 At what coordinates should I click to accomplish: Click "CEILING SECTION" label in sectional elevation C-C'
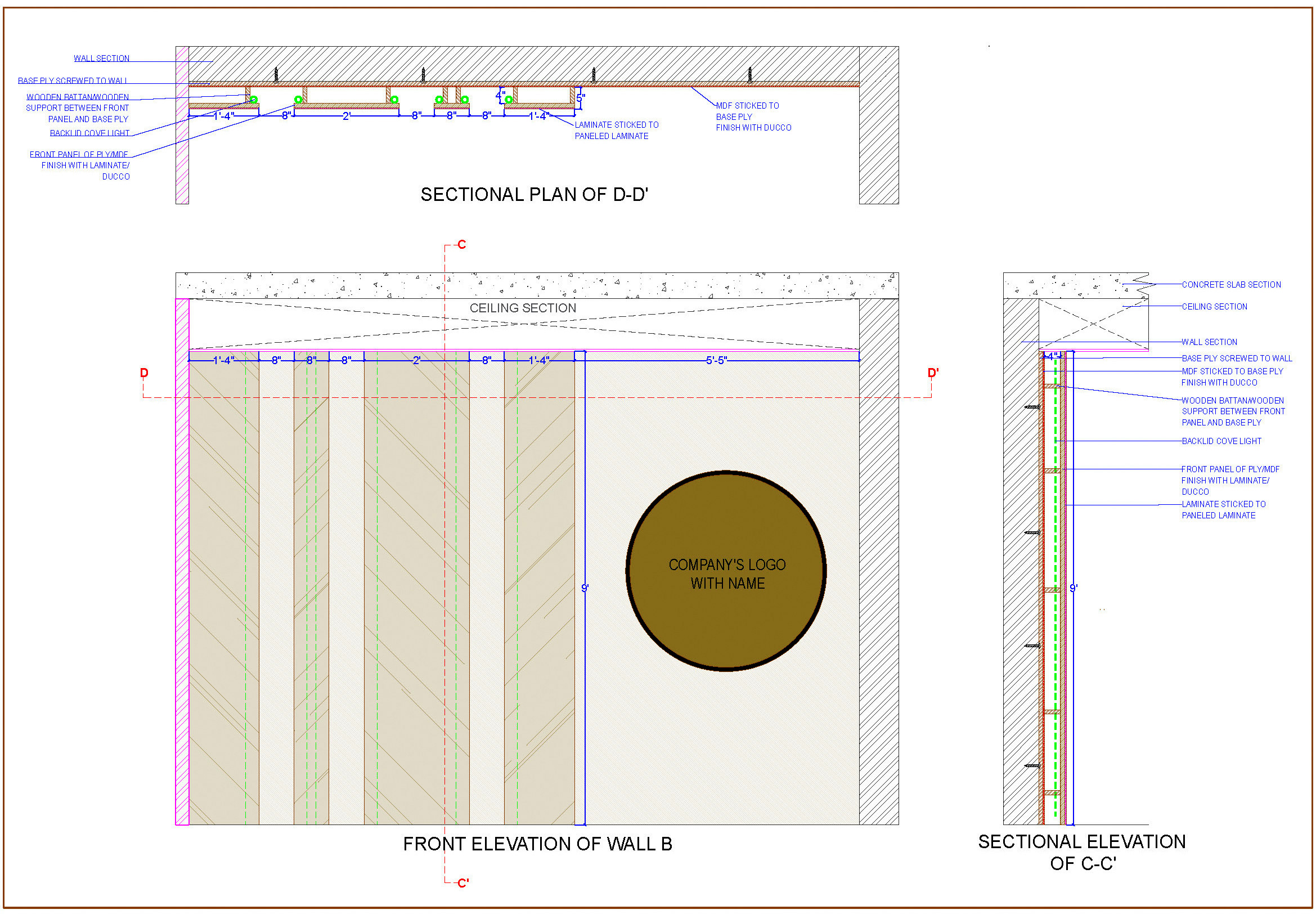[x=1214, y=307]
